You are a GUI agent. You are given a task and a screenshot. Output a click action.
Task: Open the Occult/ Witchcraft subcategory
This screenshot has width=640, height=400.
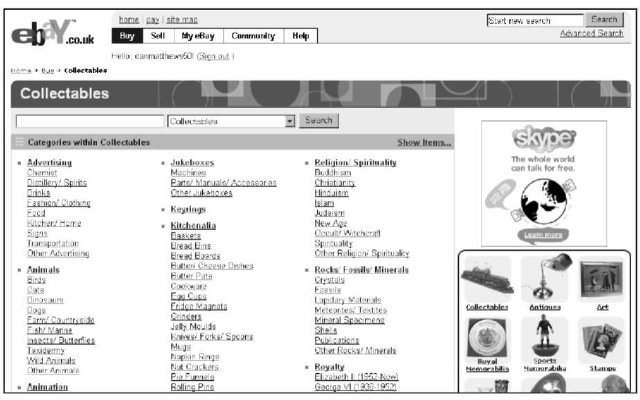(x=347, y=233)
